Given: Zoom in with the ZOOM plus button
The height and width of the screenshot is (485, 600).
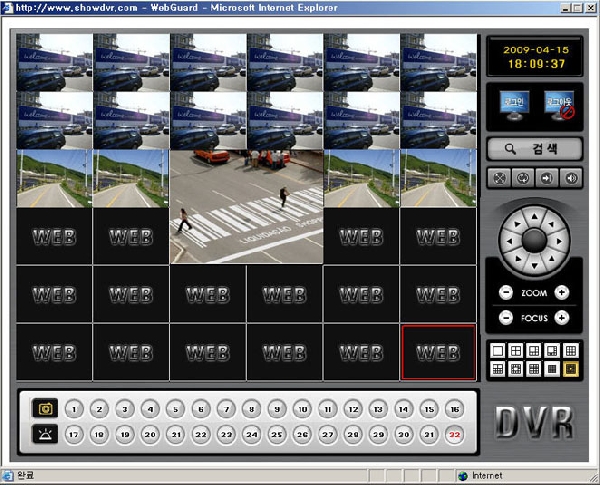Looking at the screenshot, I should 562,293.
